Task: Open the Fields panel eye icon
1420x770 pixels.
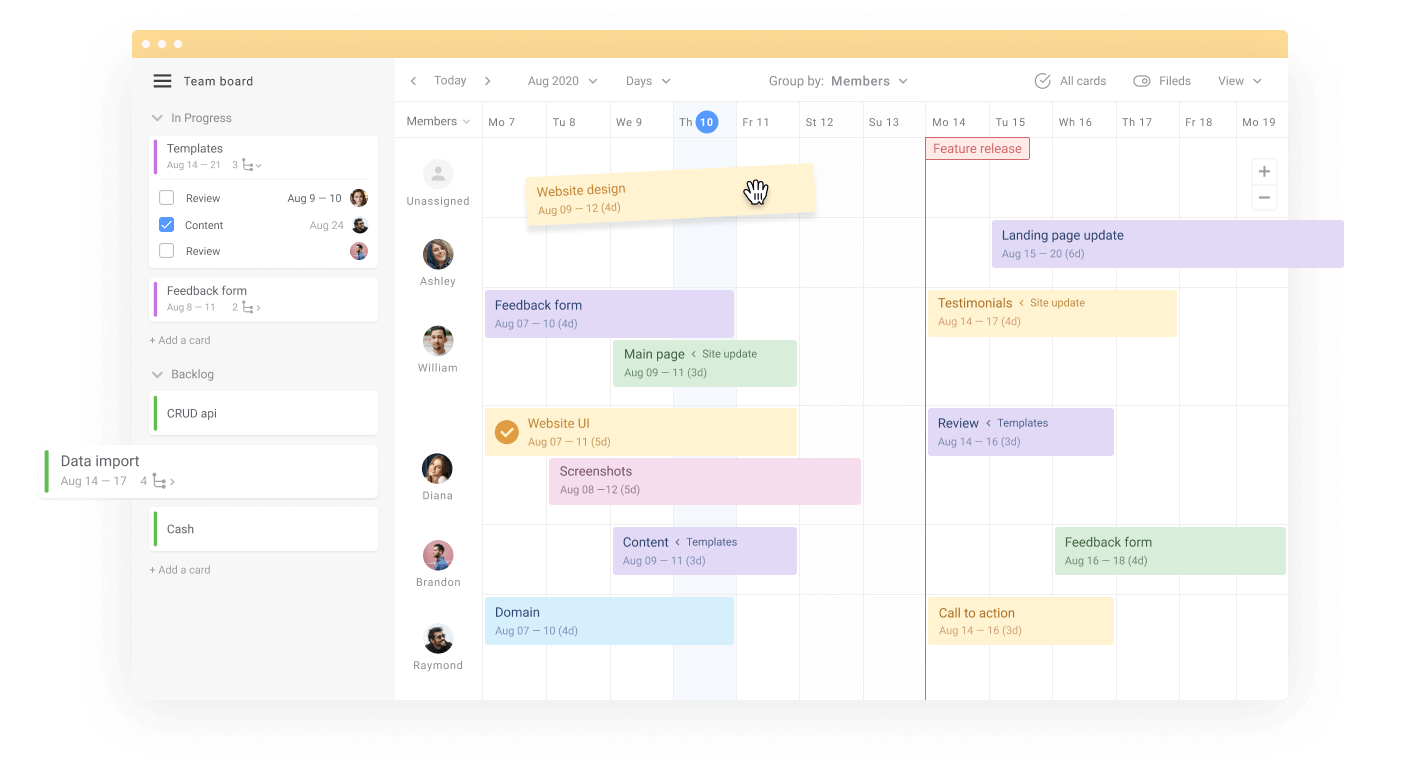Action: (x=1141, y=80)
